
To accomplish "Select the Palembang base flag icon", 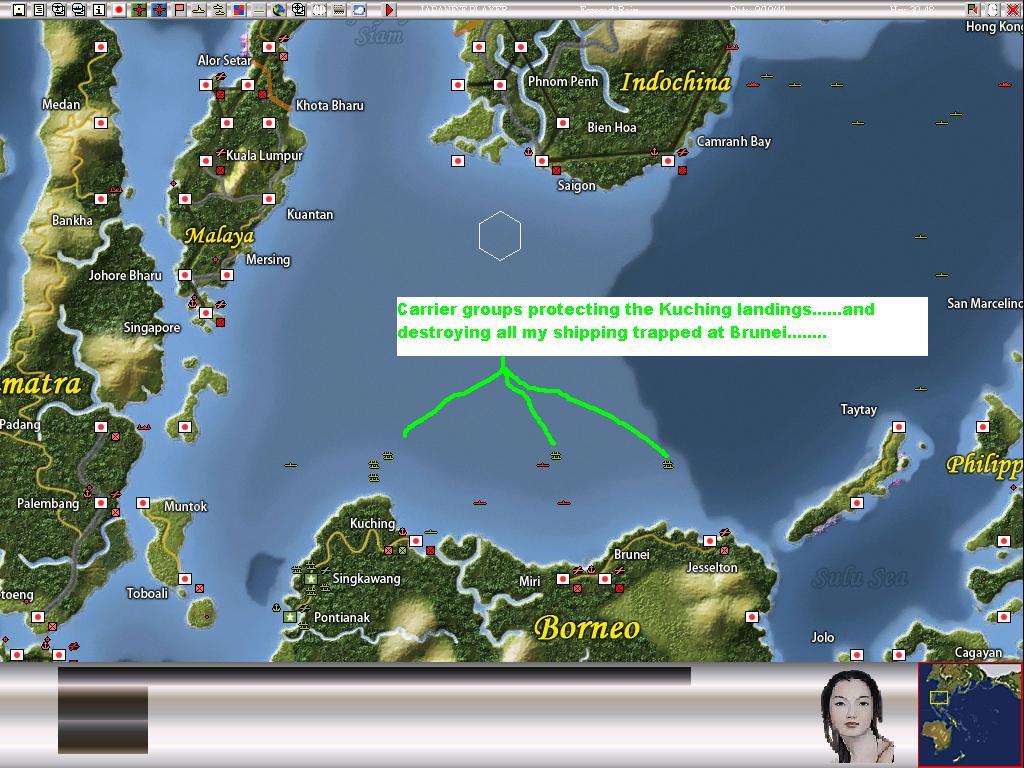I will click(101, 503).
